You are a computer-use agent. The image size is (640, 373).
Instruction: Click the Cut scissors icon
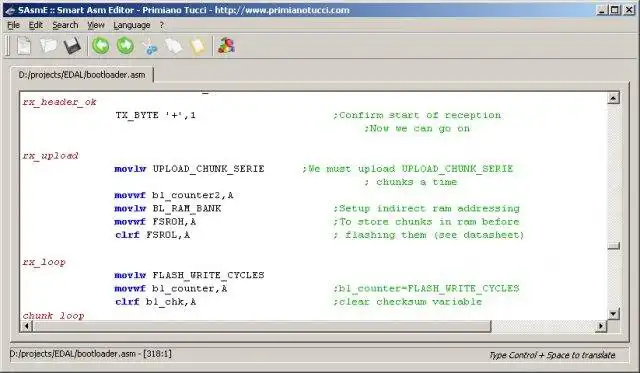(150, 46)
